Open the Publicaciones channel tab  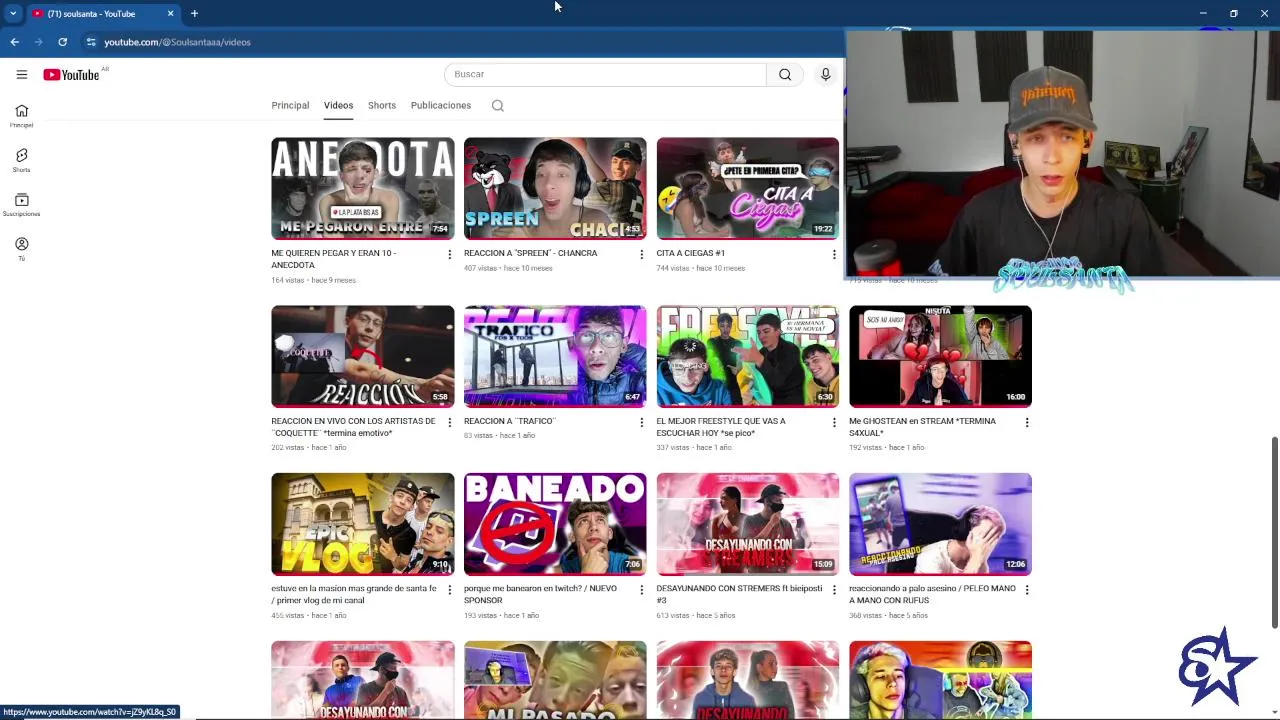pos(440,105)
